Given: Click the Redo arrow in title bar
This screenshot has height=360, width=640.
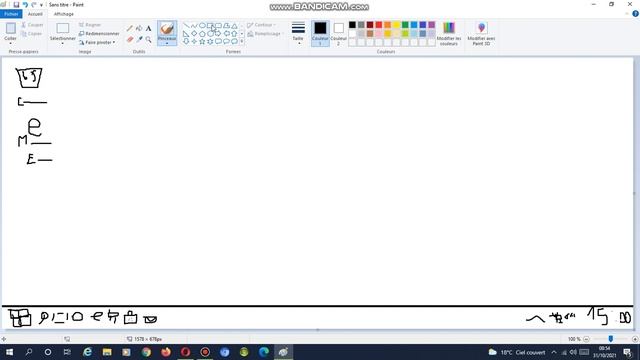Looking at the screenshot, I should point(34,4).
